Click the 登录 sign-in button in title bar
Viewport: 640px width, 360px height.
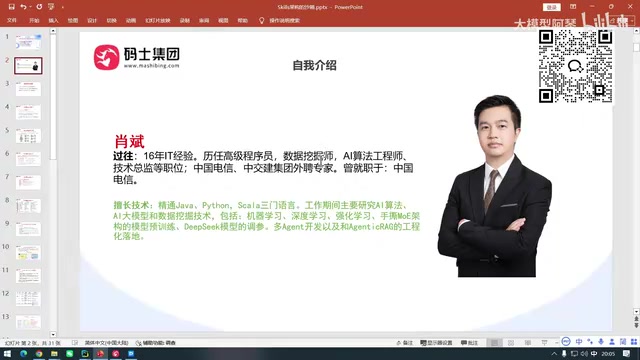[551, 7]
